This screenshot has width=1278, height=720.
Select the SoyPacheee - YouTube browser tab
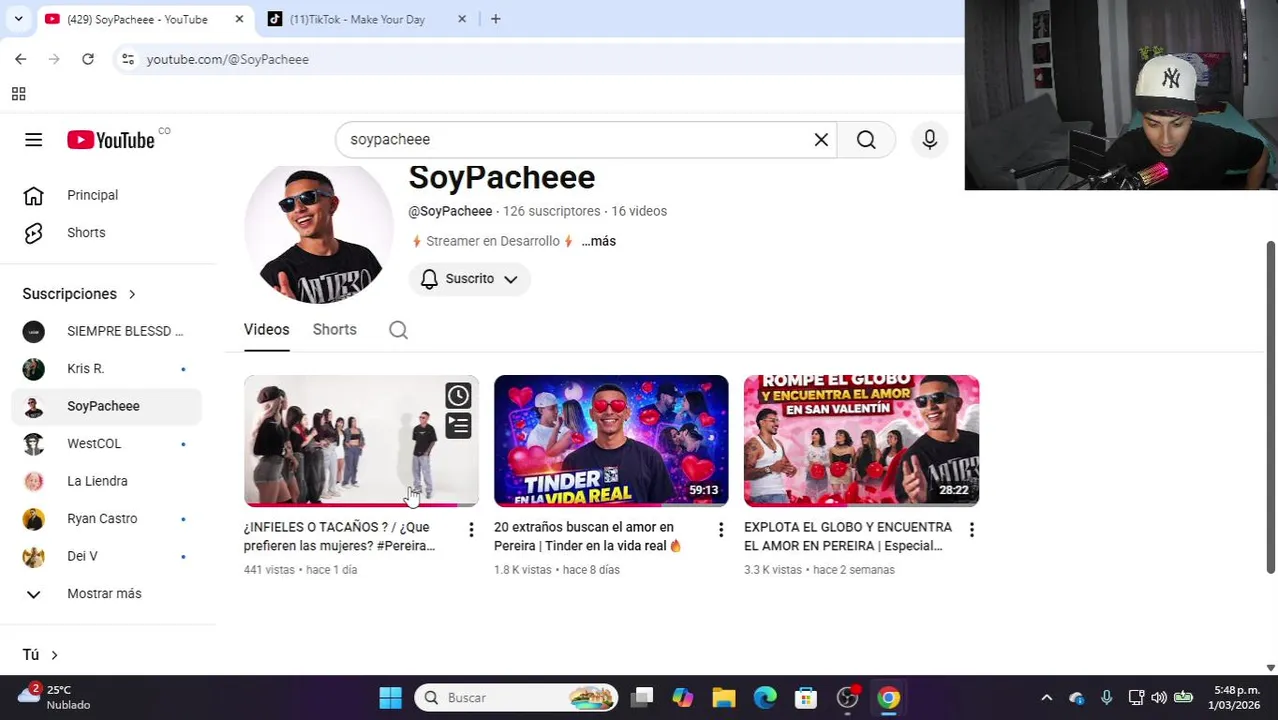(x=137, y=19)
